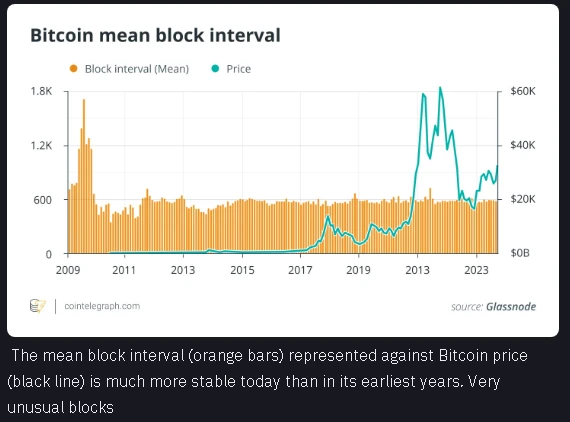Viewport: 570px width, 422px height.
Task: Select the 2015 x-axis label
Action: point(242,270)
